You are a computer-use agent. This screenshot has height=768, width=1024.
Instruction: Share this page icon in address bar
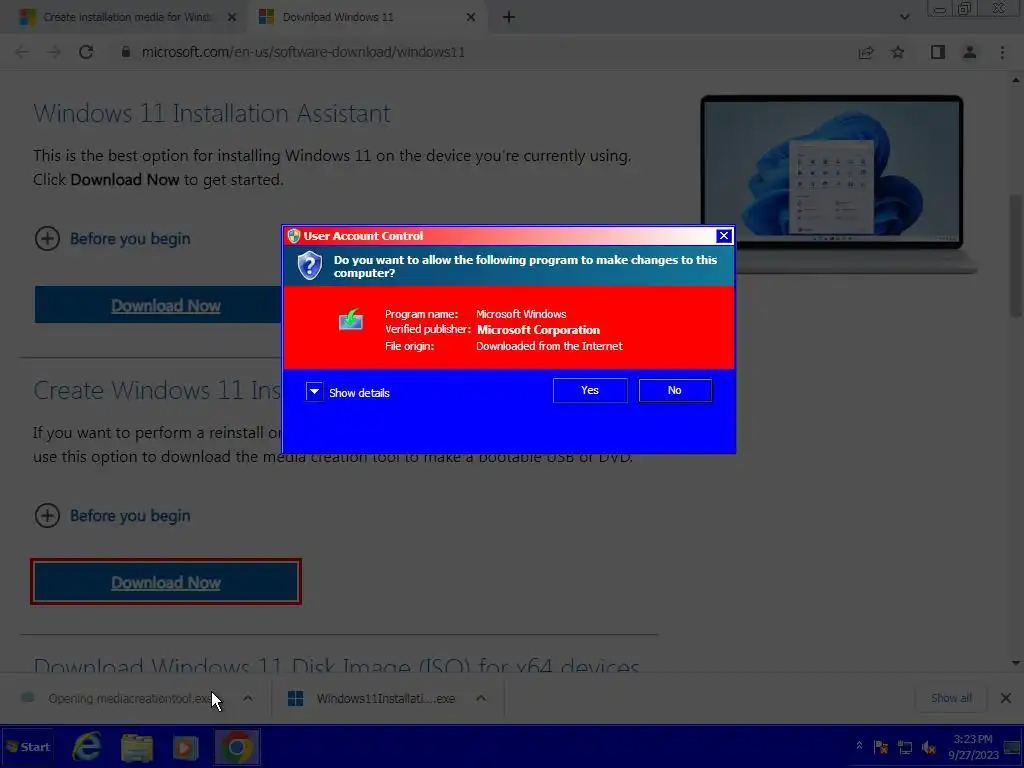tap(866, 52)
